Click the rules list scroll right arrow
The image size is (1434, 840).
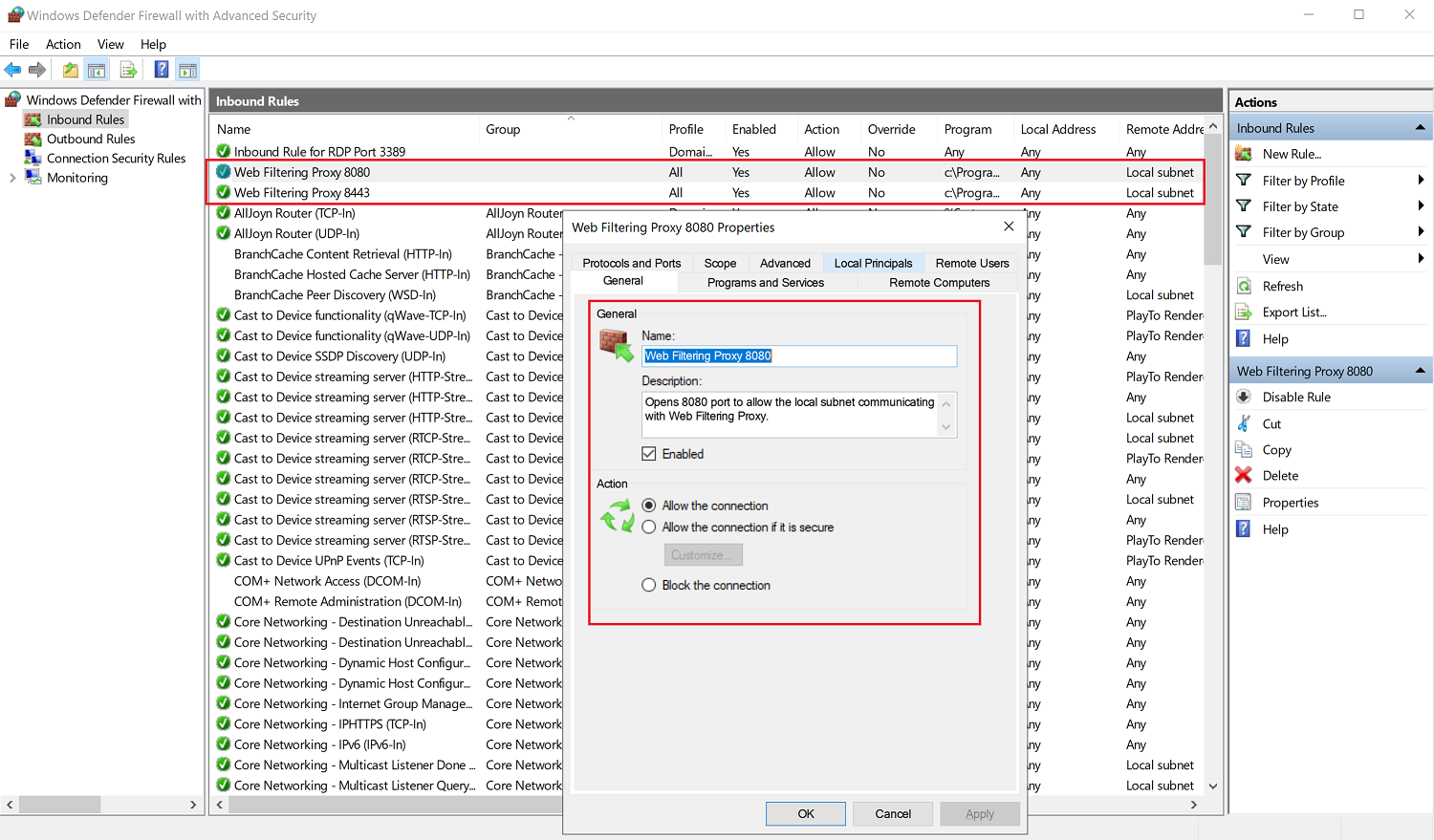click(x=1193, y=805)
